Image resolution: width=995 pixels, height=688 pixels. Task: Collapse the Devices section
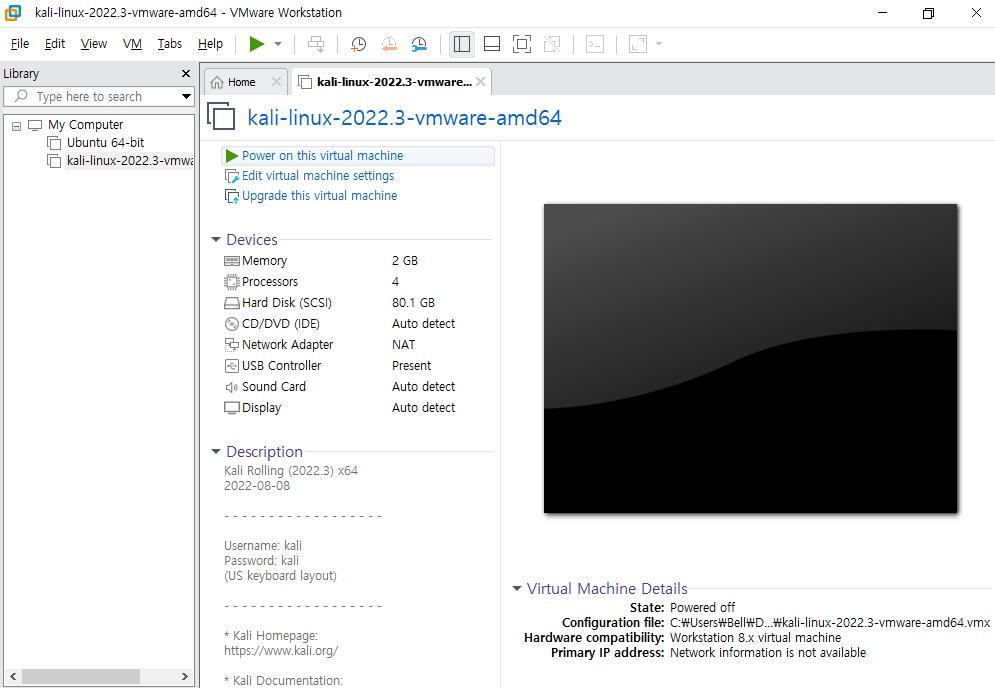[216, 239]
